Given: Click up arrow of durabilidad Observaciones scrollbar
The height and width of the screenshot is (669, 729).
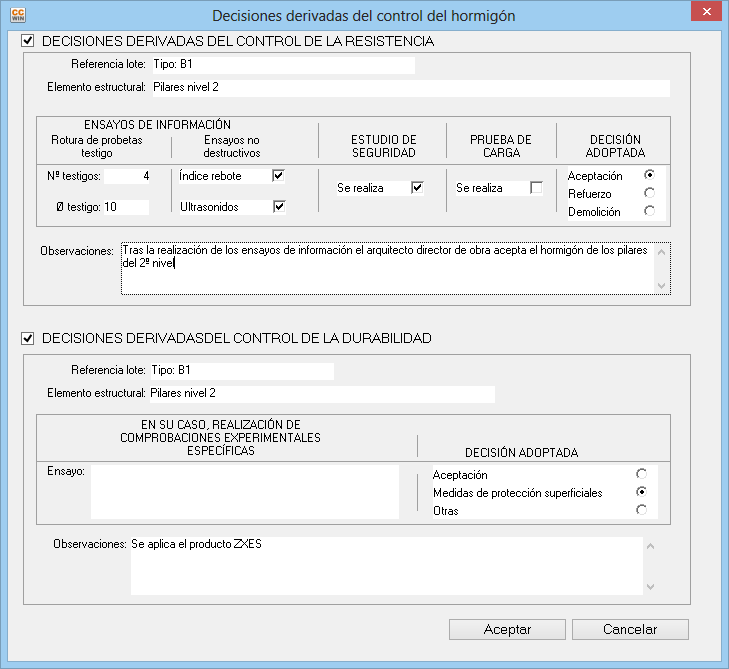Looking at the screenshot, I should click(650, 546).
